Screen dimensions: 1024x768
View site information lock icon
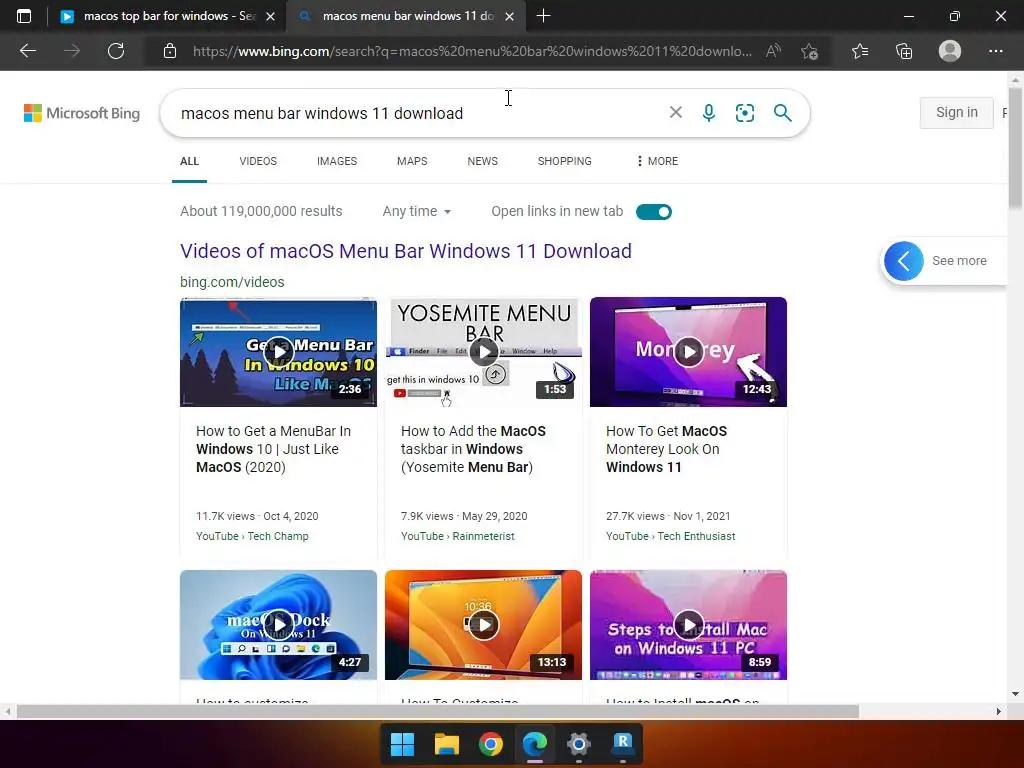170,51
